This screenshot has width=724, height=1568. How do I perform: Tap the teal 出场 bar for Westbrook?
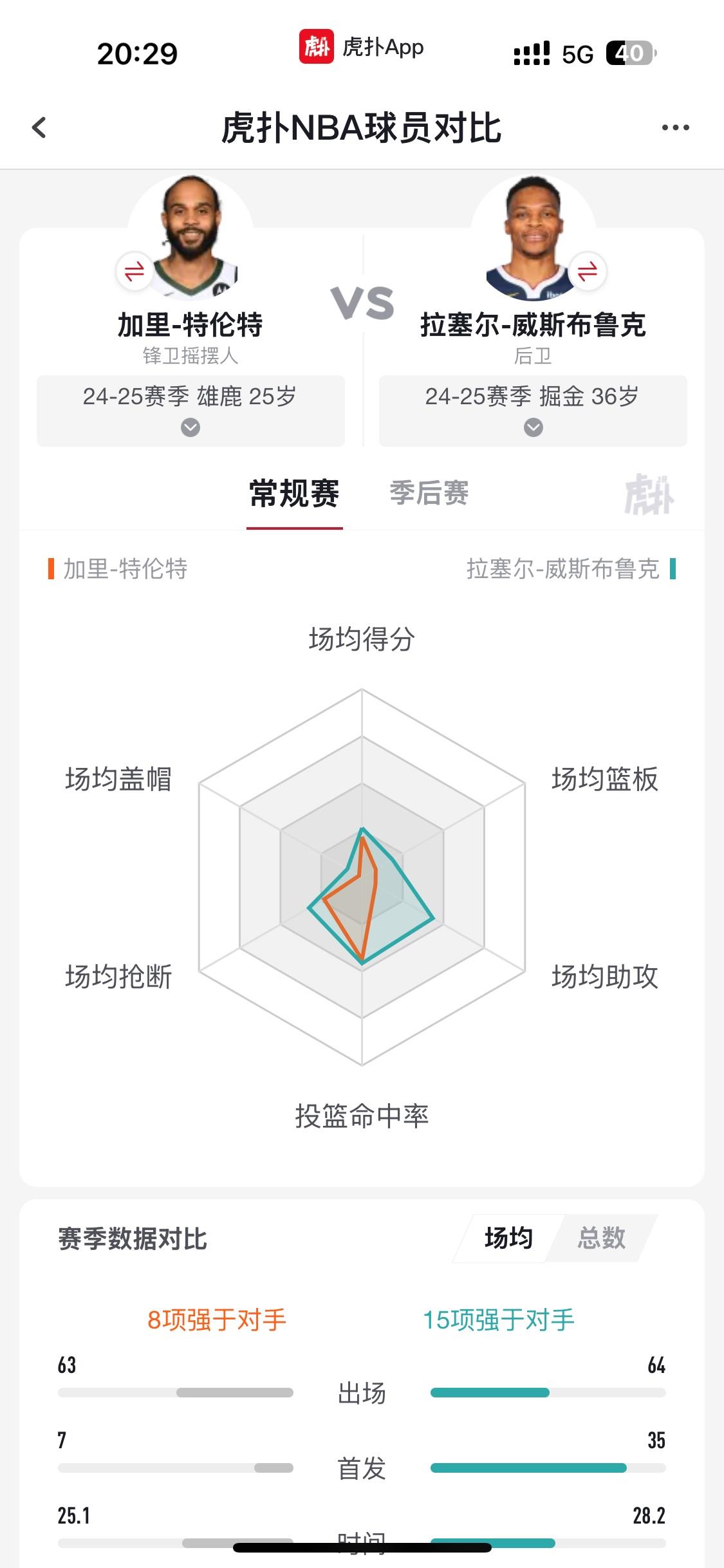[x=490, y=1392]
